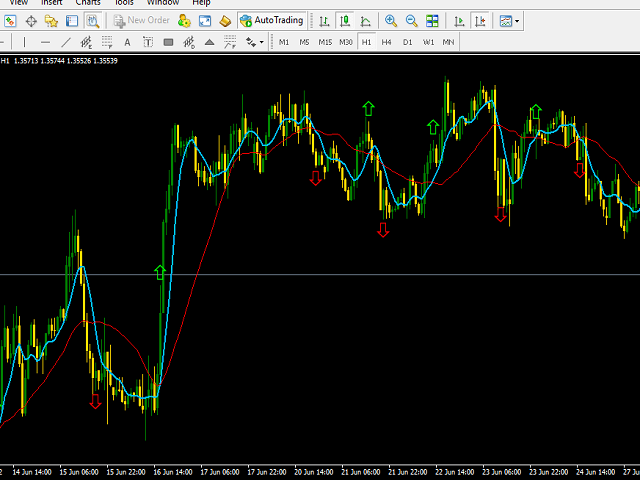Switch chart to line chart type

(x=365, y=21)
